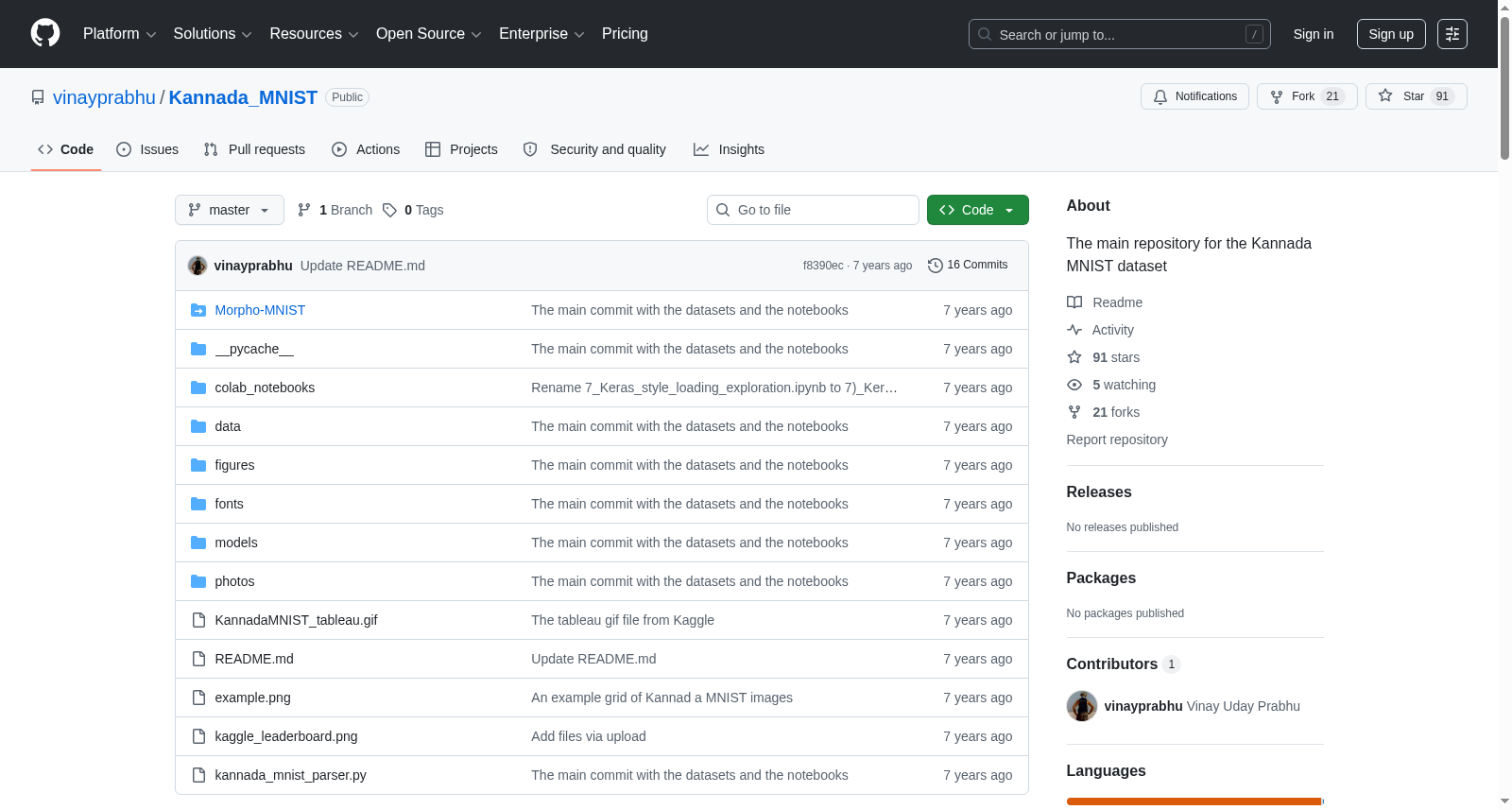The width and height of the screenshot is (1512, 810).
Task: Click the bell Notifications button
Action: [1194, 96]
